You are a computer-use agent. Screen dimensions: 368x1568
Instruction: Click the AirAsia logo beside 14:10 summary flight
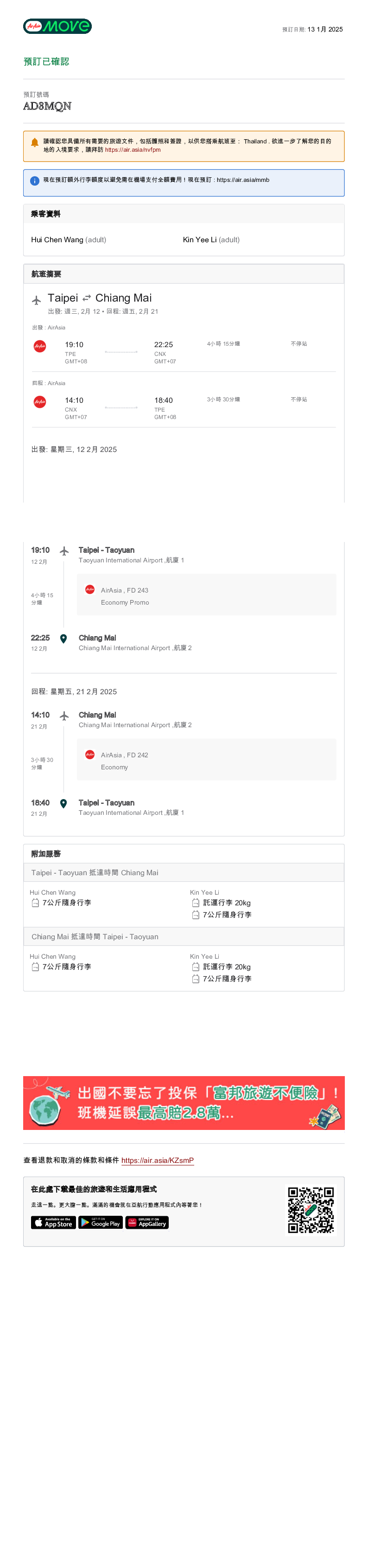click(x=39, y=402)
